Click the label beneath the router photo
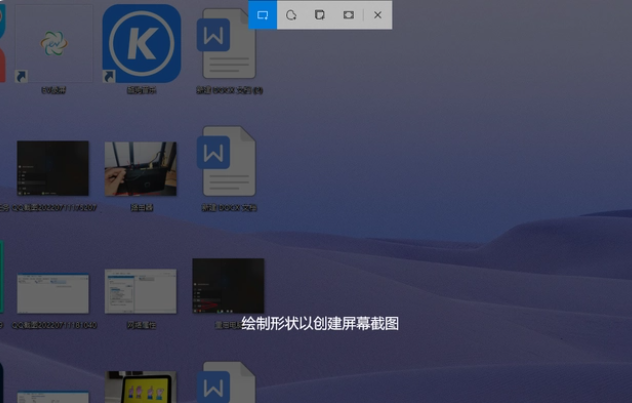 pyautogui.click(x=141, y=208)
